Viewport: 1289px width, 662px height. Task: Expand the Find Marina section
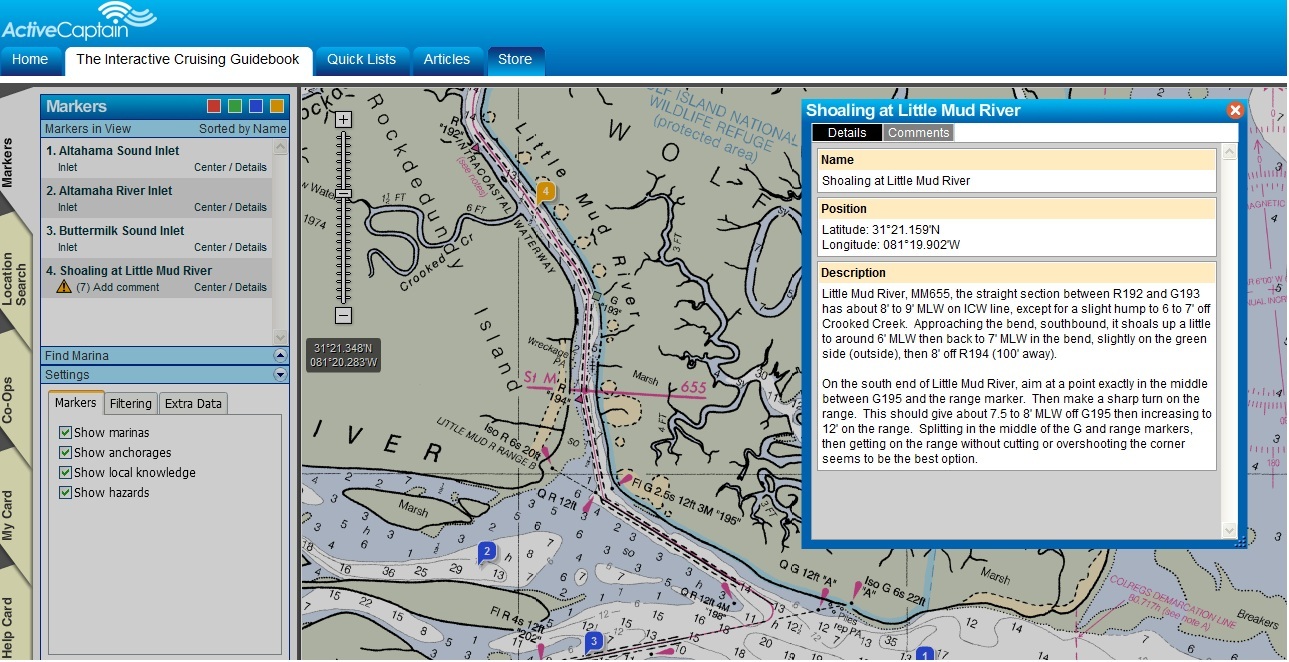tap(280, 356)
